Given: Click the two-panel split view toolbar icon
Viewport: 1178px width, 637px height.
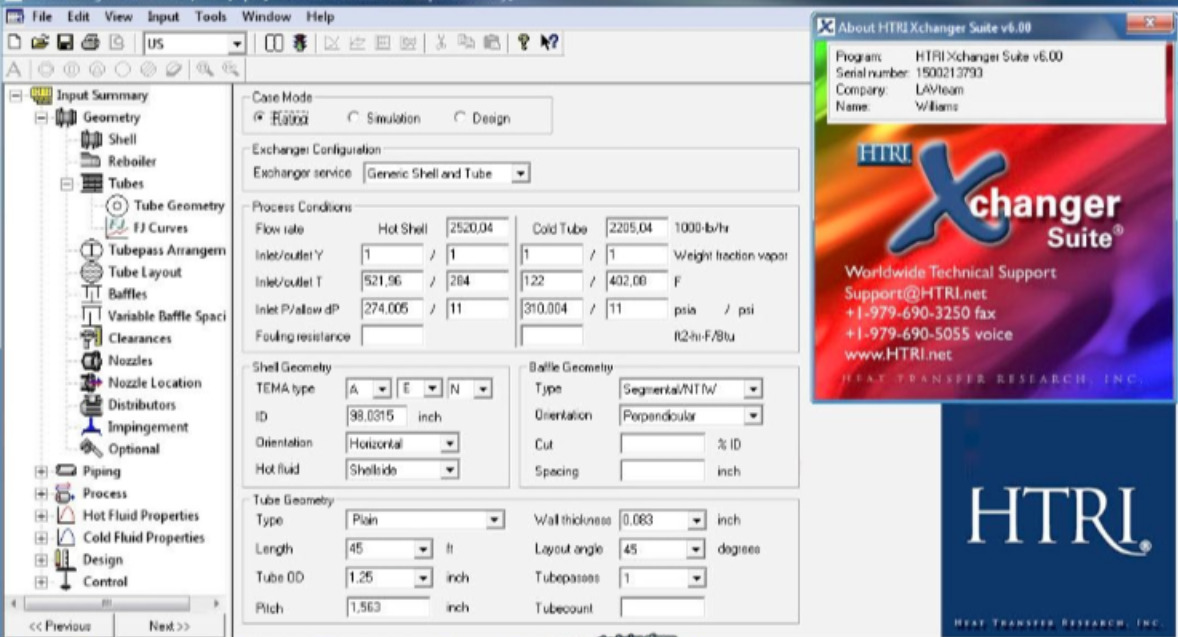Looking at the screenshot, I should tap(274, 43).
